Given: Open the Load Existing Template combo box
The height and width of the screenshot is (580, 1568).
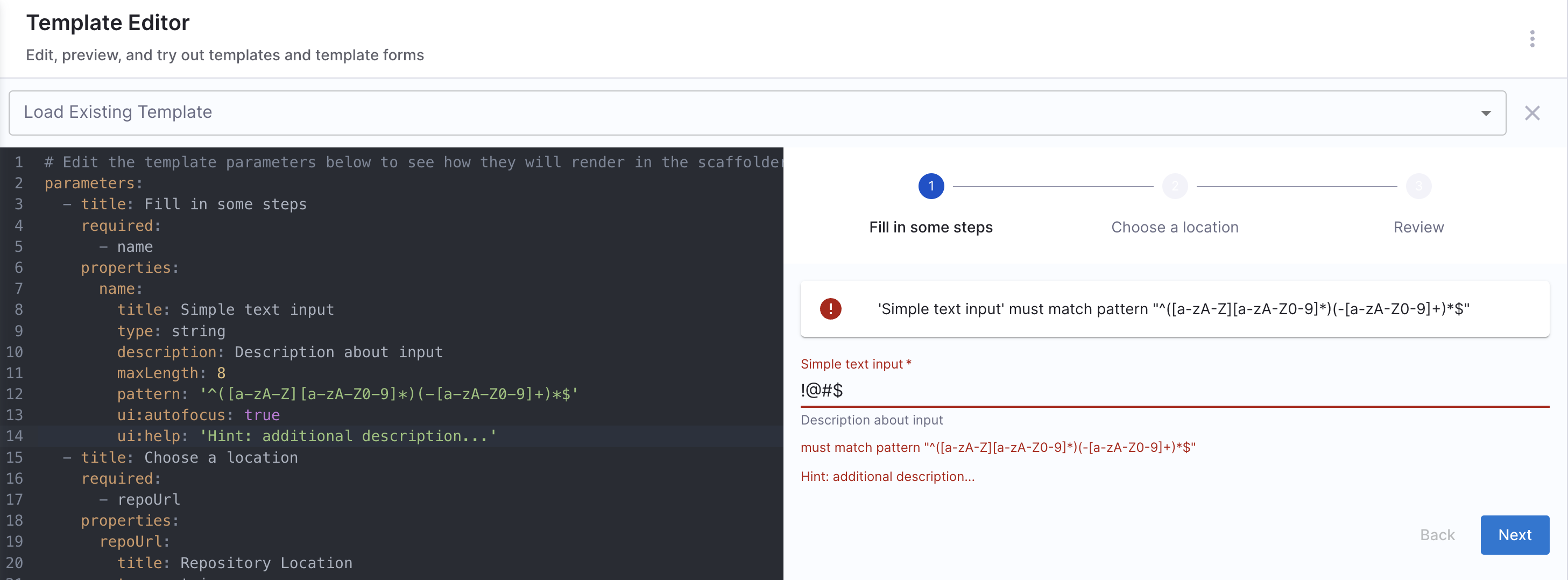Looking at the screenshot, I should coord(730,113).
